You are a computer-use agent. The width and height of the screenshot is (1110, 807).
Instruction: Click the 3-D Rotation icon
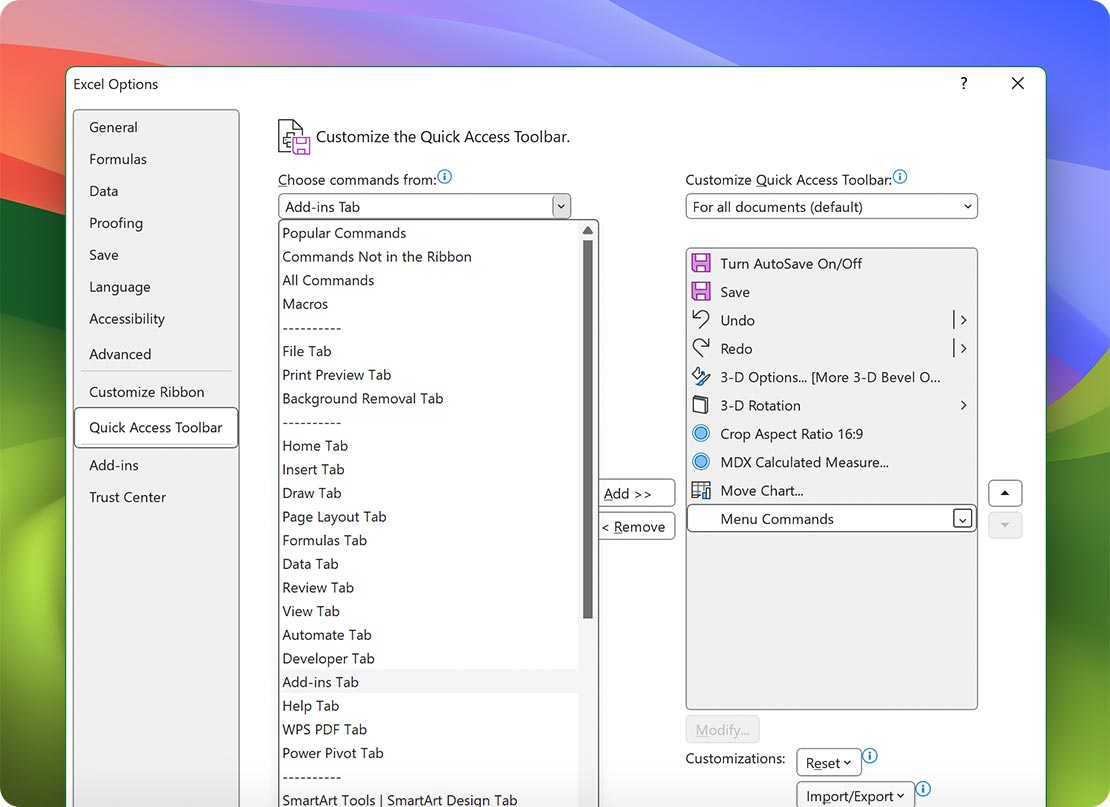tap(700, 405)
